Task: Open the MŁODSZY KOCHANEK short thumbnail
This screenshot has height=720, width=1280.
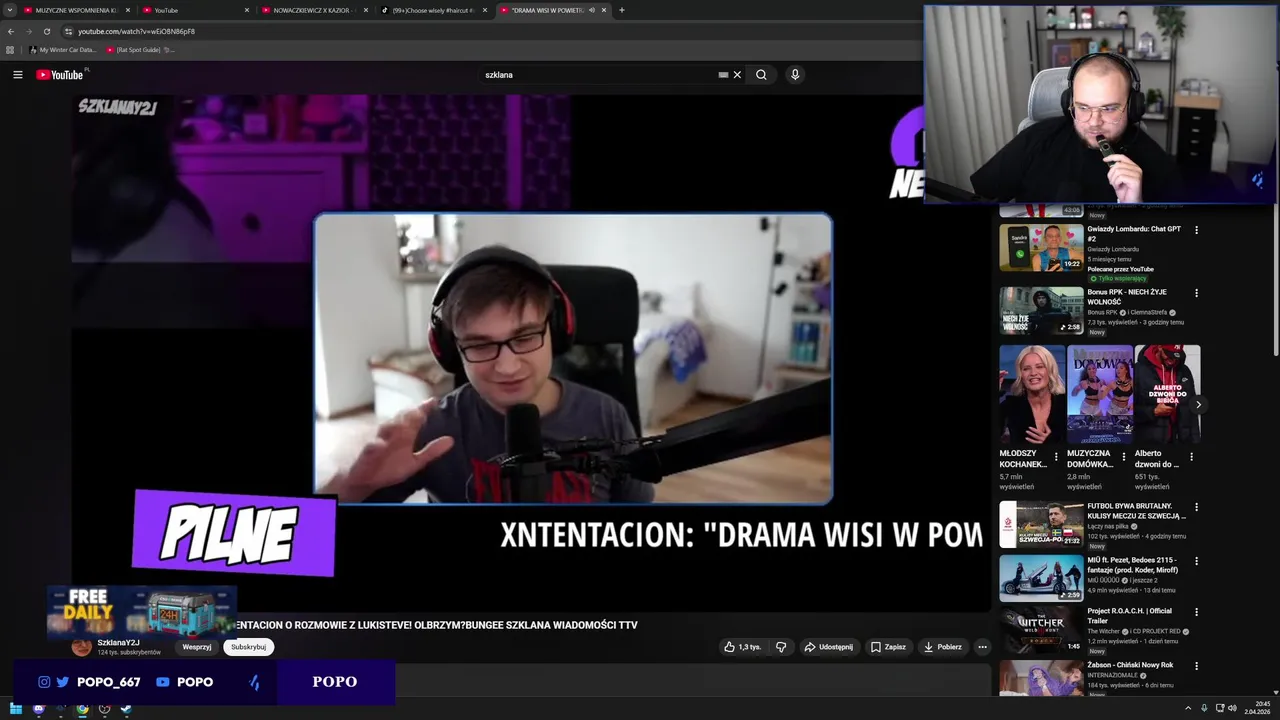Action: pyautogui.click(x=1032, y=394)
